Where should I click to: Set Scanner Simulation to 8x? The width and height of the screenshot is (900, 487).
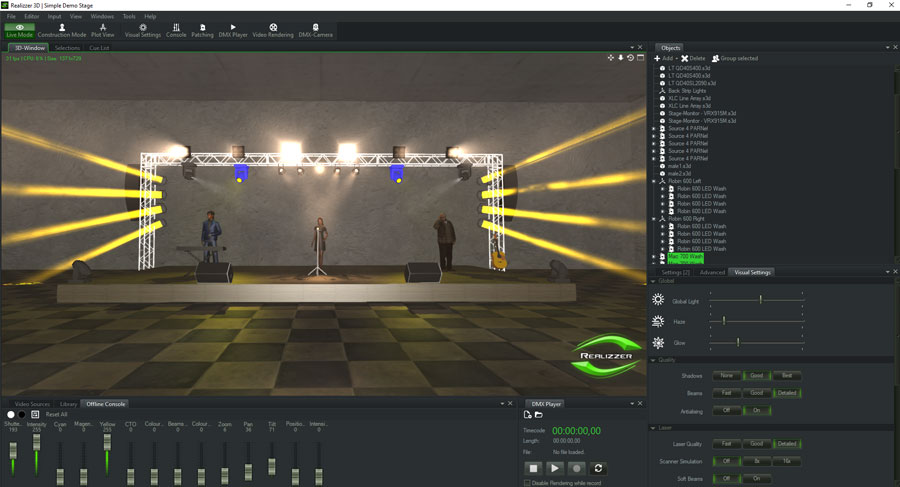[757, 461]
